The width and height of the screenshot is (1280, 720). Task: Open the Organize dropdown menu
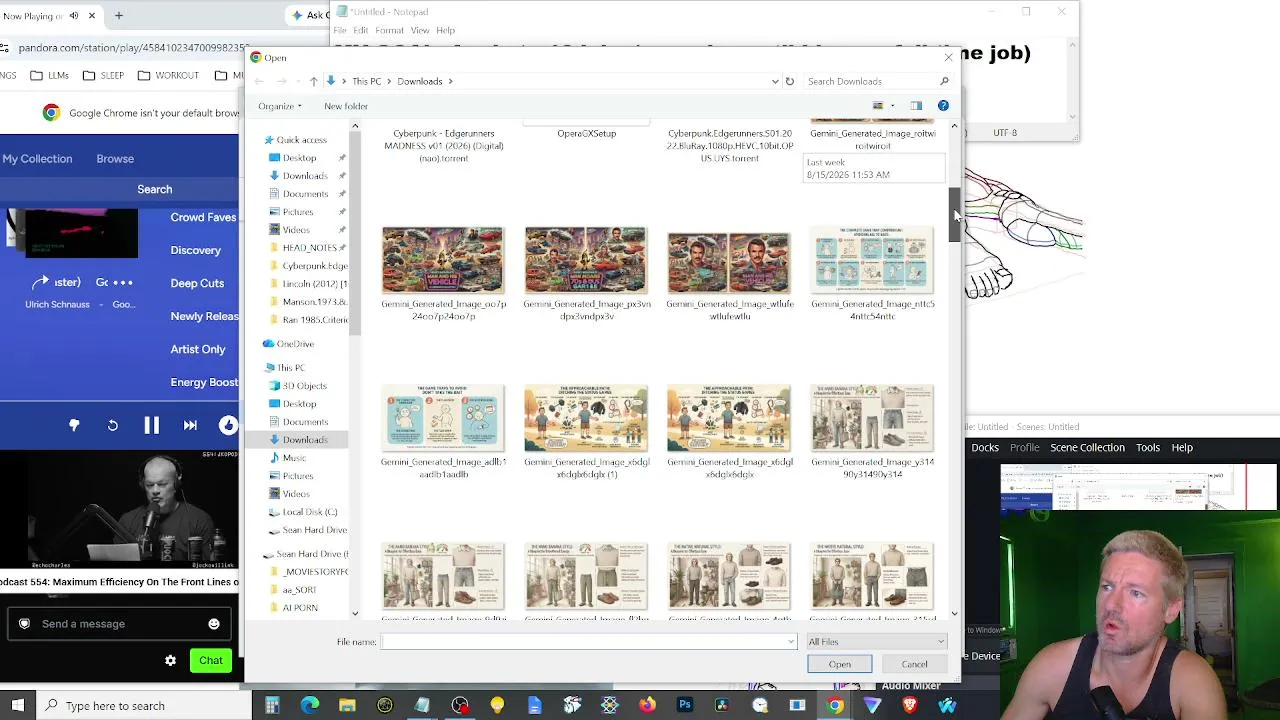tap(279, 106)
